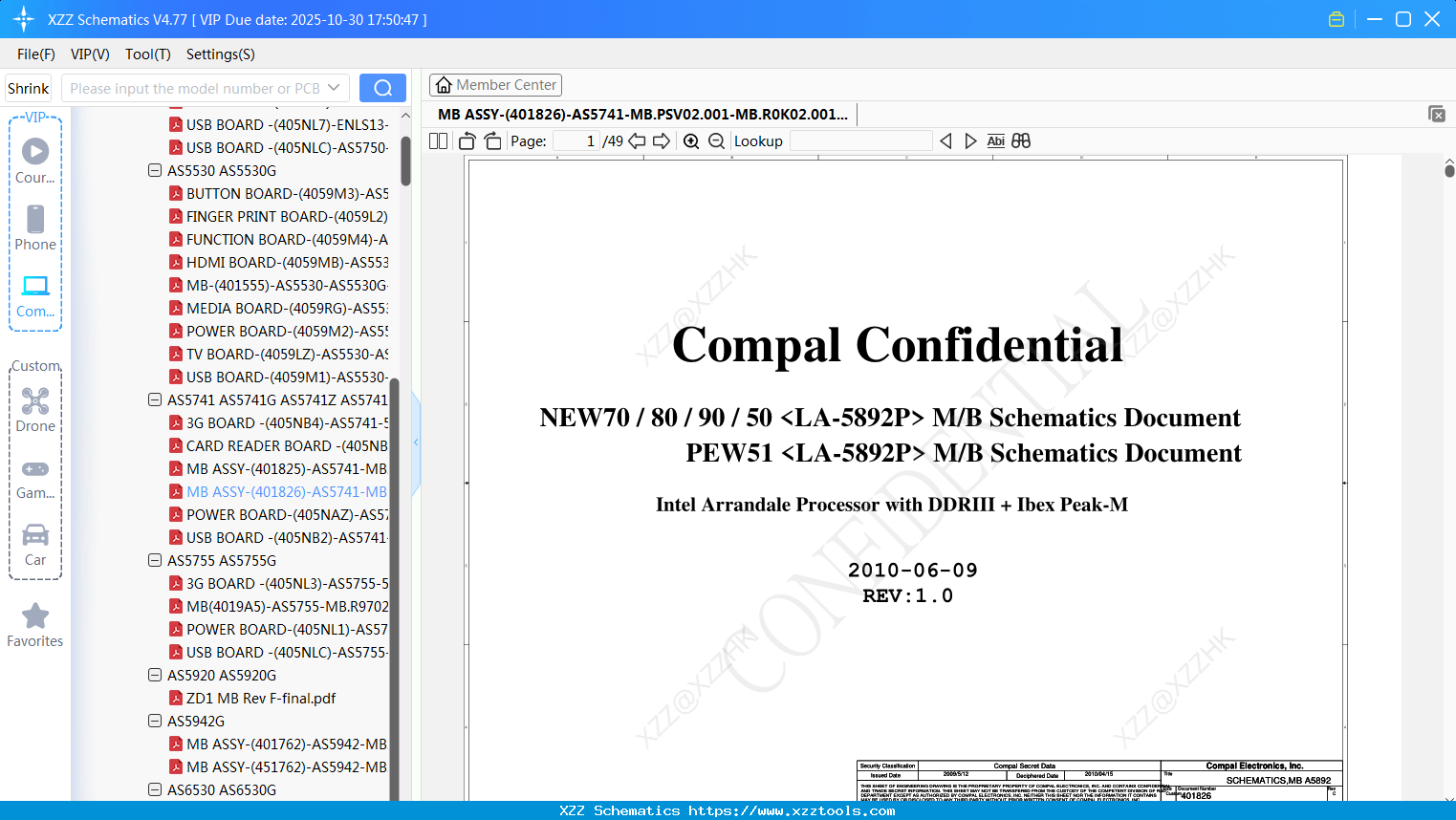The width and height of the screenshot is (1456, 820).
Task: Click the search button next to model input
Action: 382,88
